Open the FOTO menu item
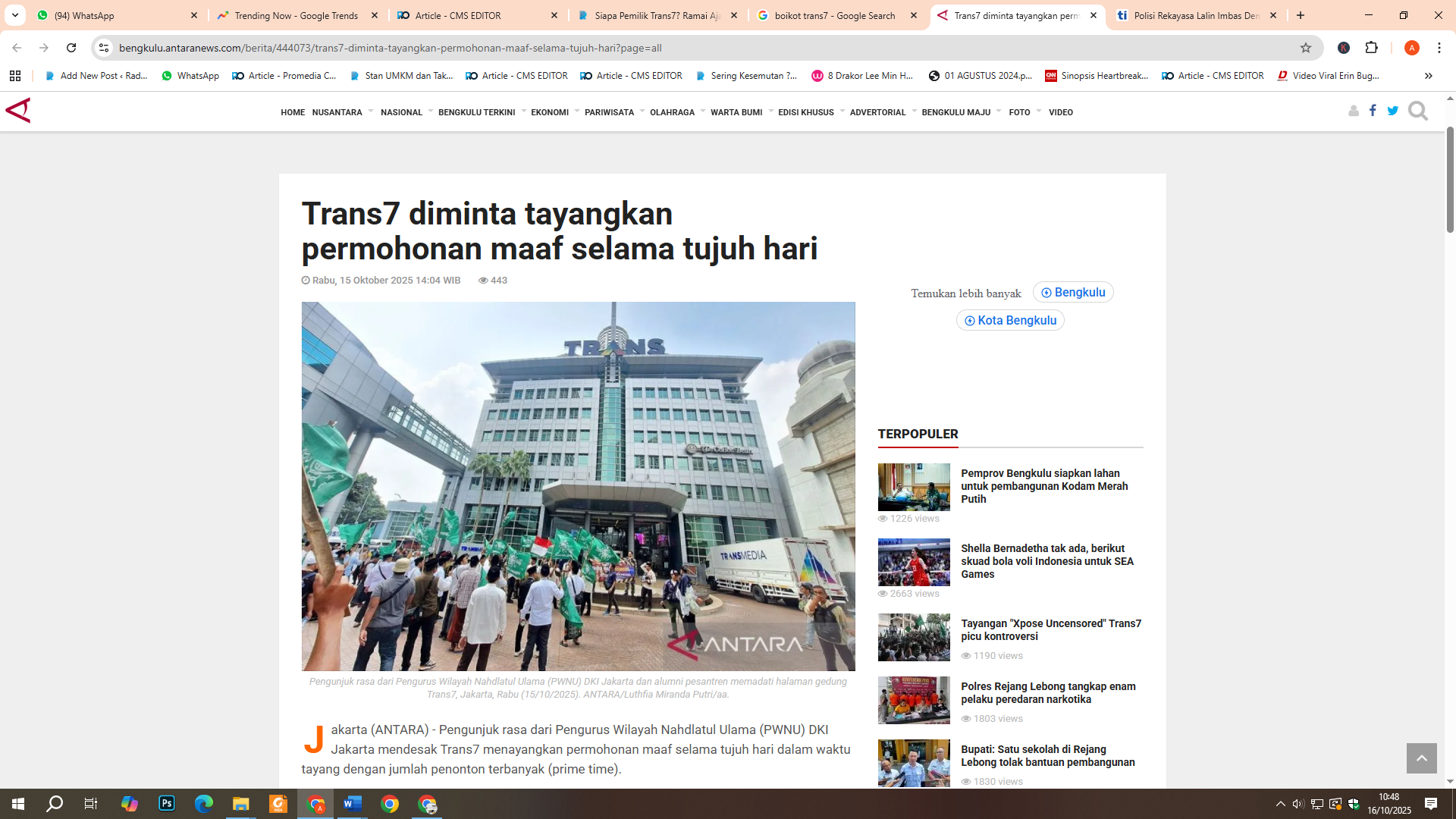This screenshot has width=1456, height=819. (1019, 112)
